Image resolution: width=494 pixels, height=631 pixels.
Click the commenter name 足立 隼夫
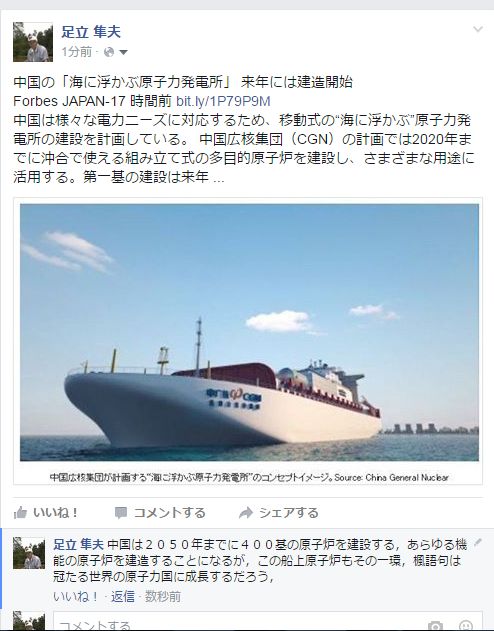coord(78,544)
